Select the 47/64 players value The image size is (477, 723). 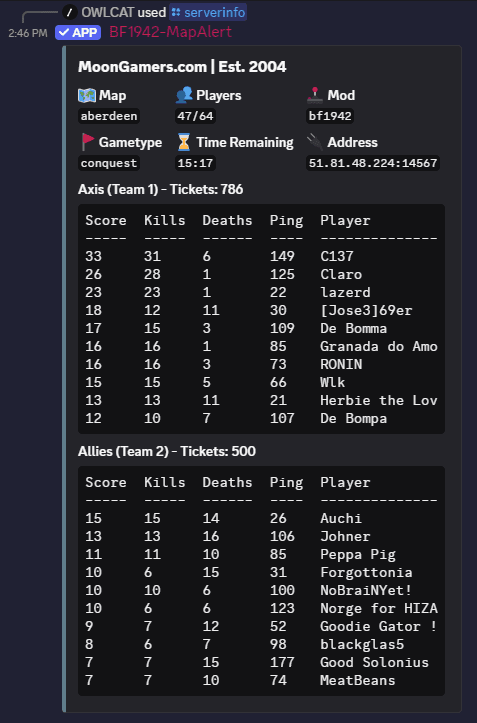196,116
